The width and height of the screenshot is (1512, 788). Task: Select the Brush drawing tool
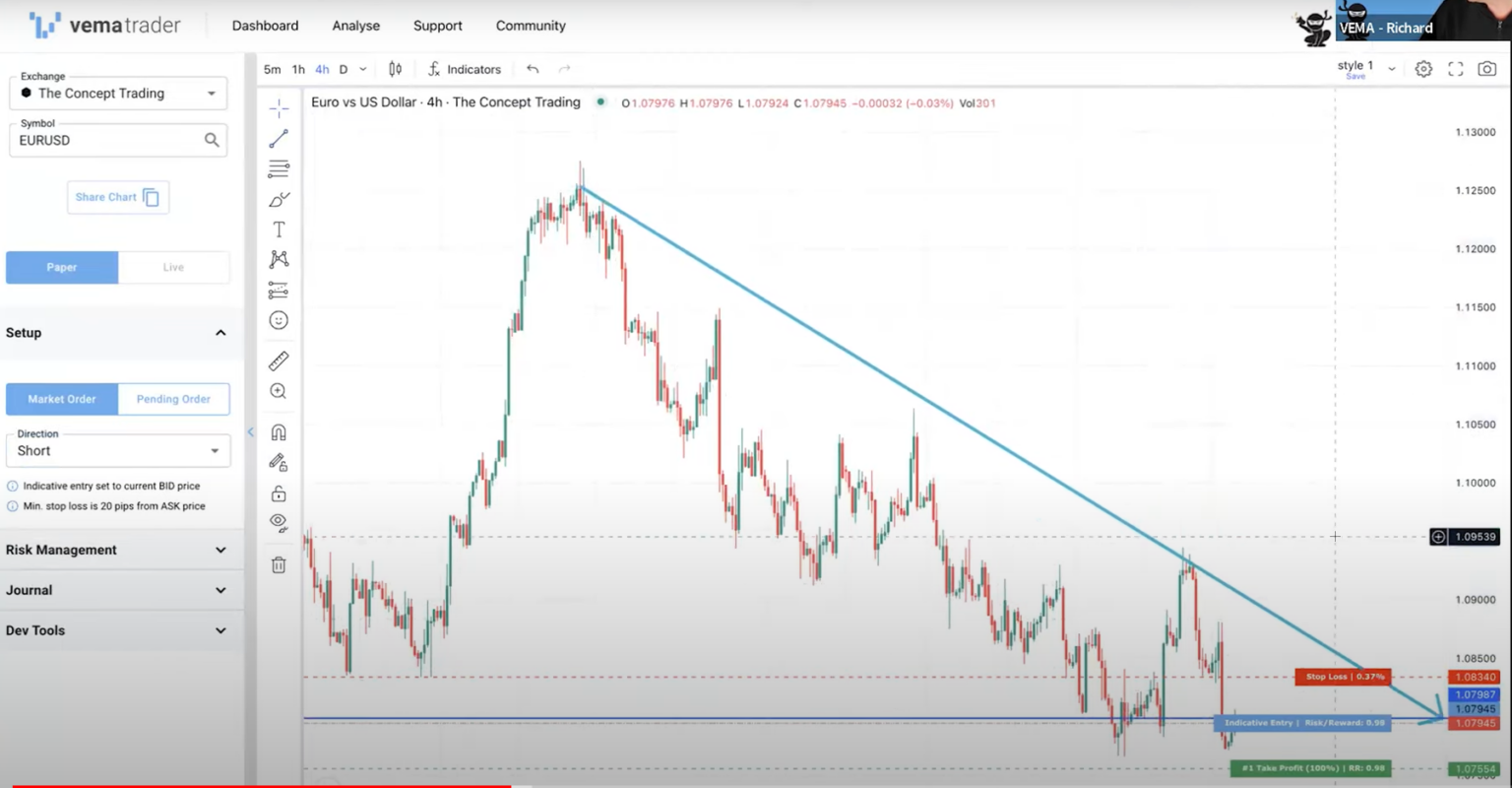coord(279,199)
